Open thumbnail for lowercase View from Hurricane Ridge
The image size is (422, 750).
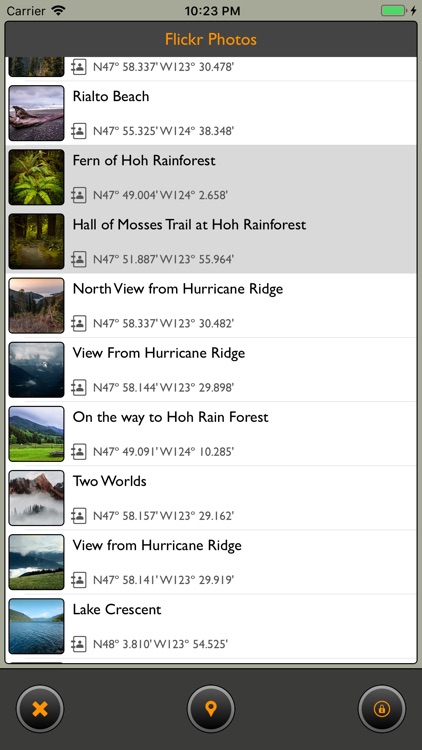[x=36, y=562]
